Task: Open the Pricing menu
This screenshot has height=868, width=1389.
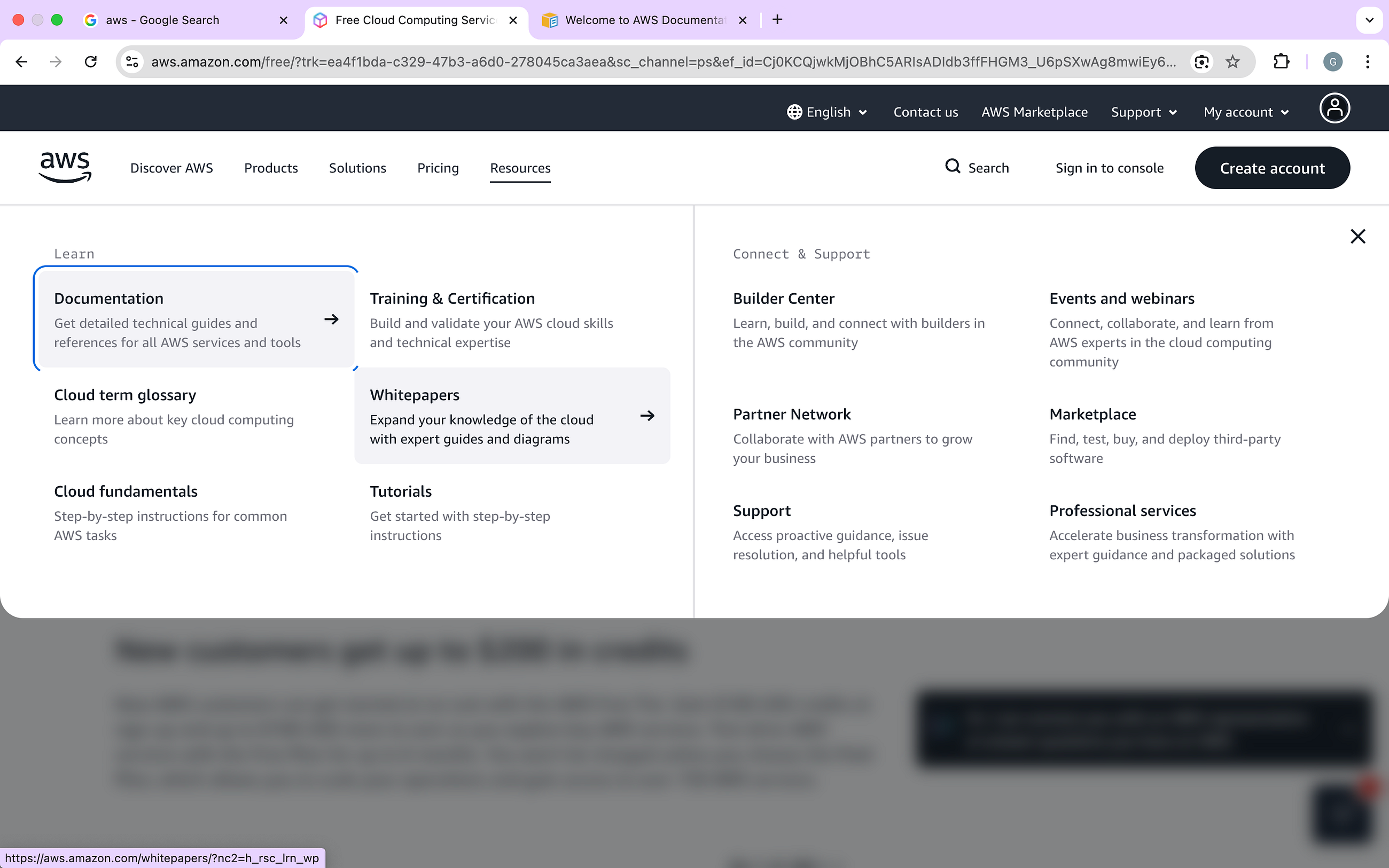Action: [x=438, y=168]
